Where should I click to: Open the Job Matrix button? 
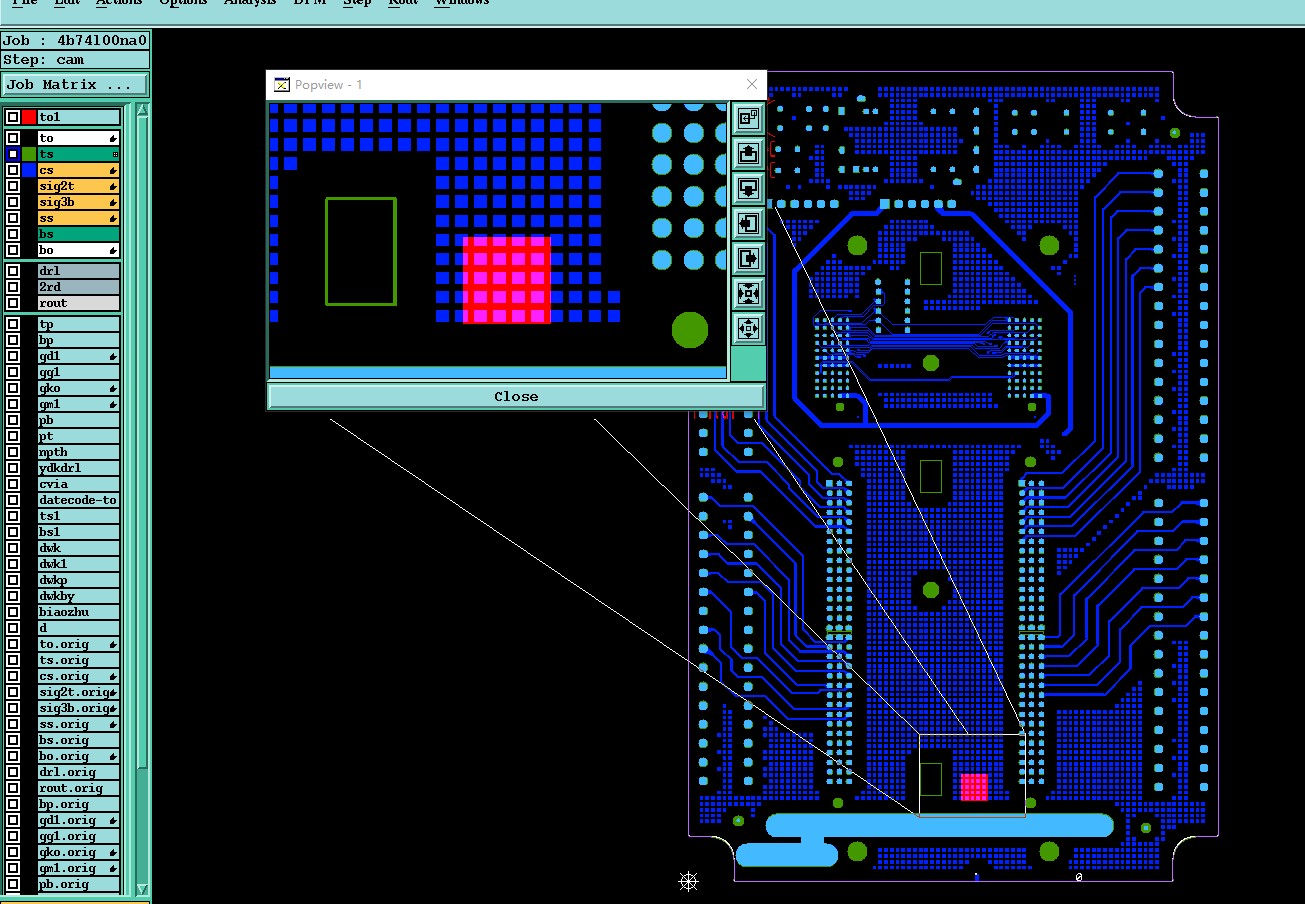click(75, 85)
